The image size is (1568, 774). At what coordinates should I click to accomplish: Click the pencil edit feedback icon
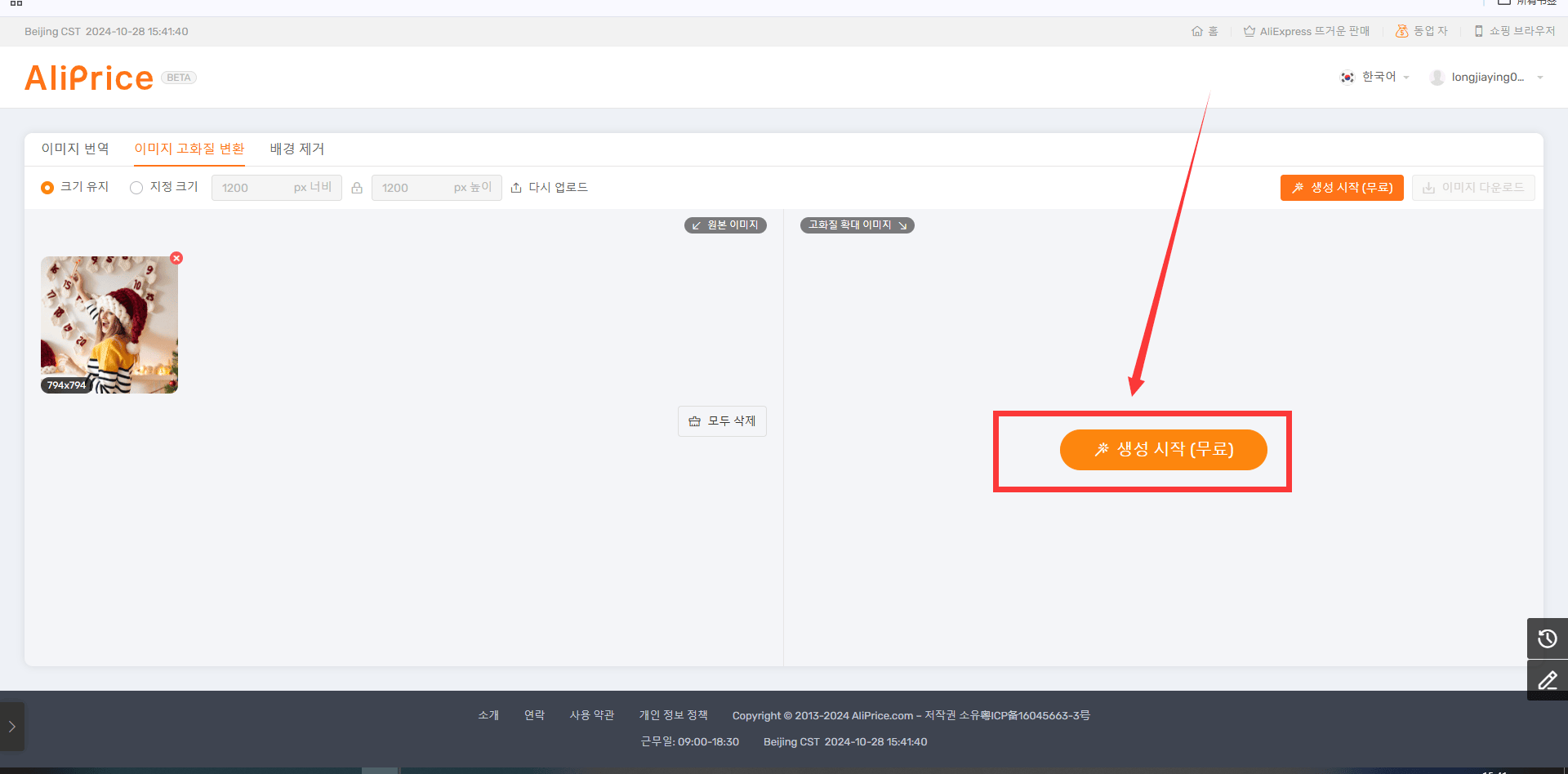click(1548, 680)
